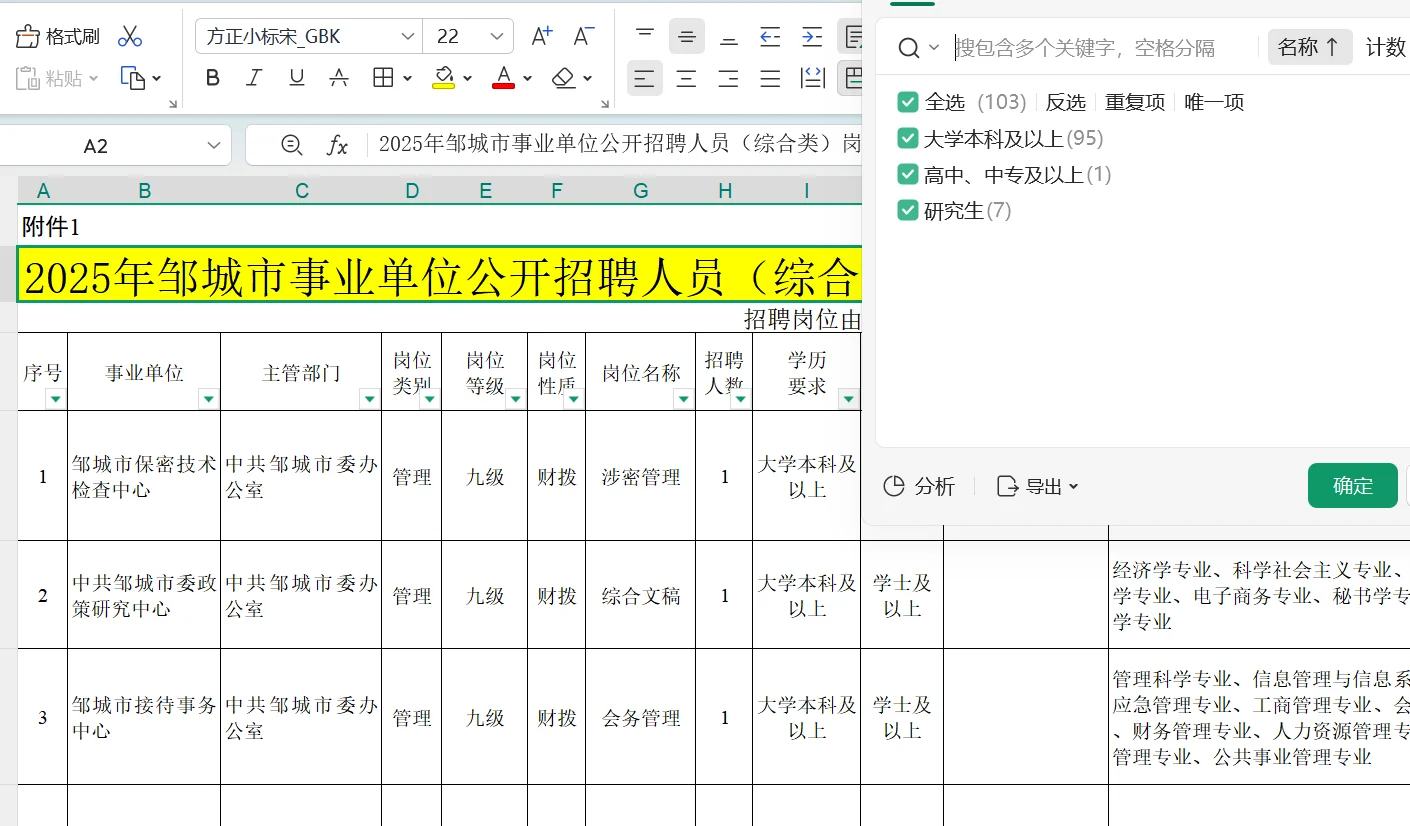Select the cell 邹城市保密技术检查中心
Viewport: 1410px width, 826px height.
pyautogui.click(x=144, y=476)
